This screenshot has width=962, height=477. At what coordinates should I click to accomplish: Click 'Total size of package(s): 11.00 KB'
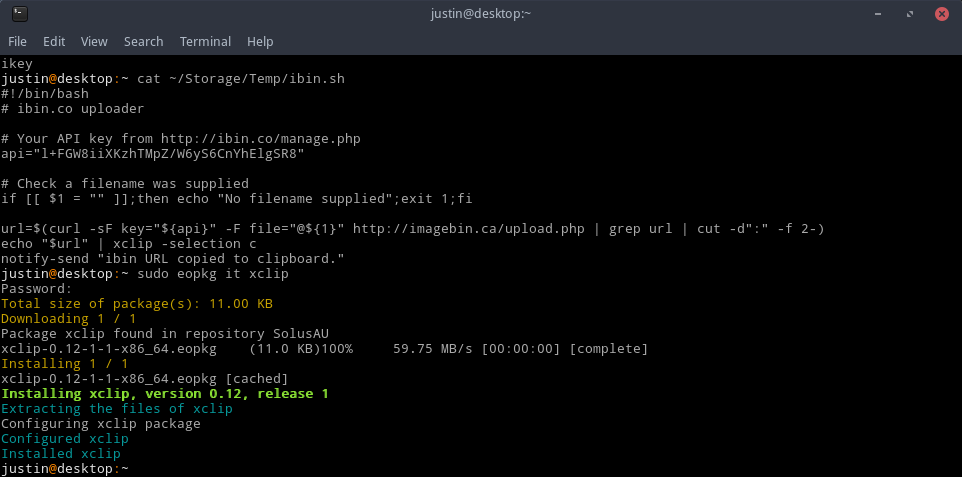pyautogui.click(x=137, y=304)
